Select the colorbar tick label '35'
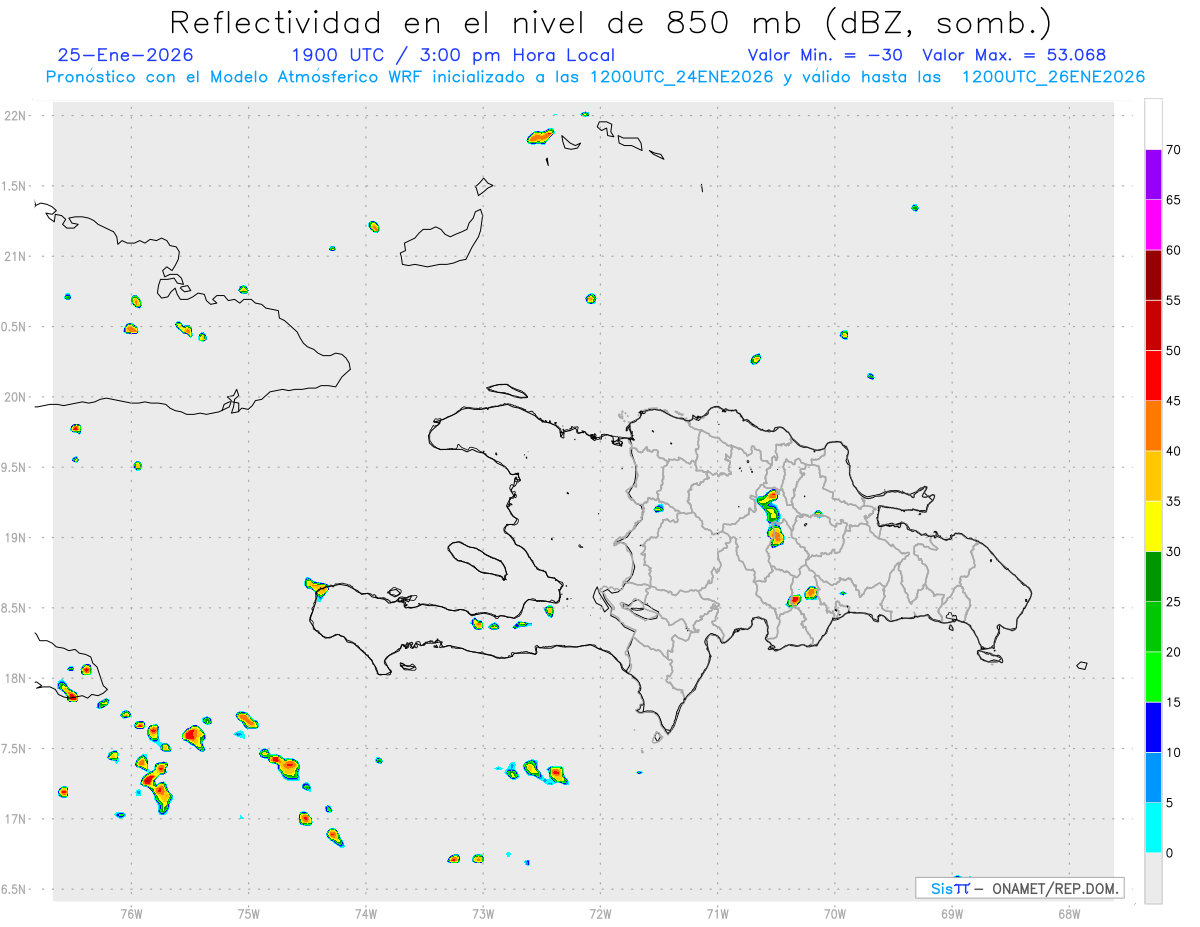This screenshot has height=927, width=1200. (1173, 501)
